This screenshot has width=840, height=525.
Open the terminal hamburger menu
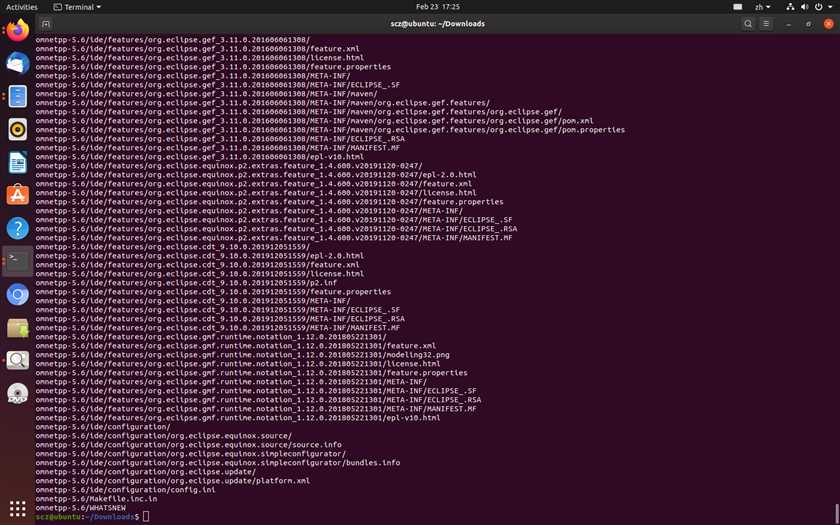click(x=766, y=24)
